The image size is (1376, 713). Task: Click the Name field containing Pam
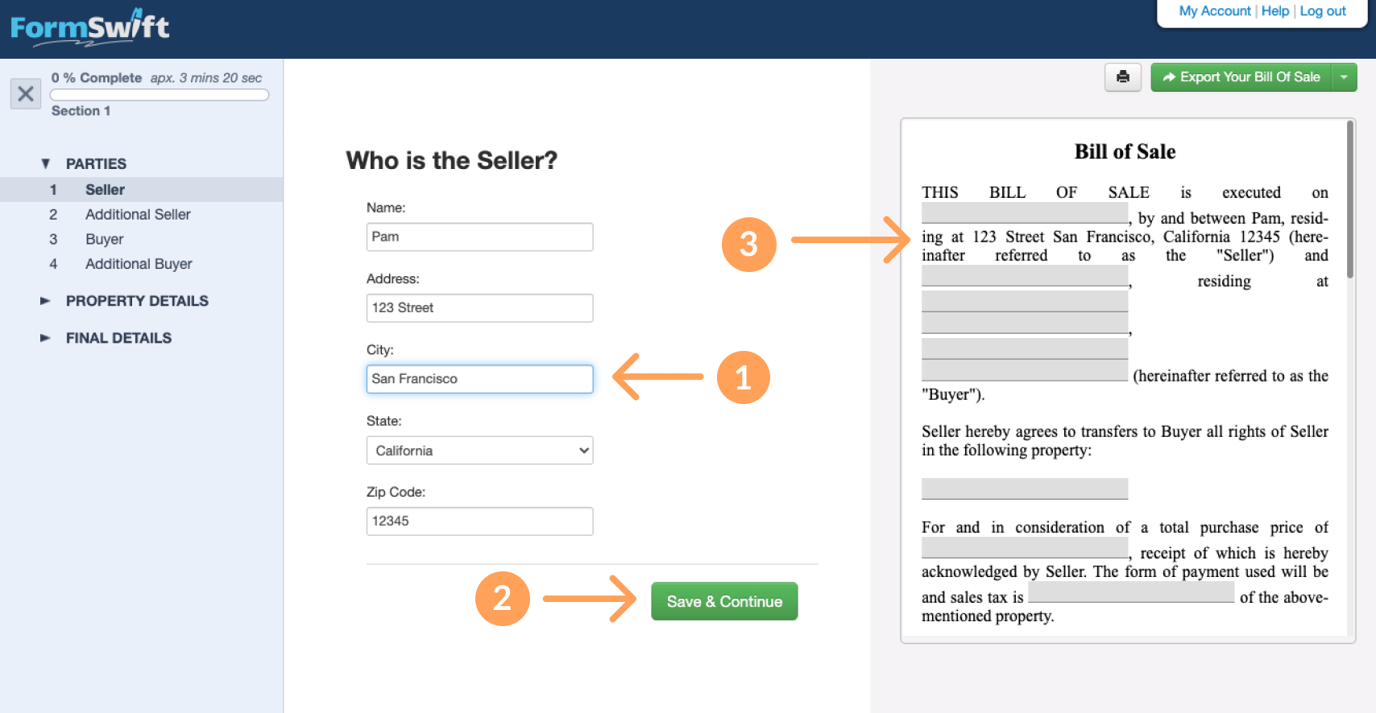[x=480, y=237]
